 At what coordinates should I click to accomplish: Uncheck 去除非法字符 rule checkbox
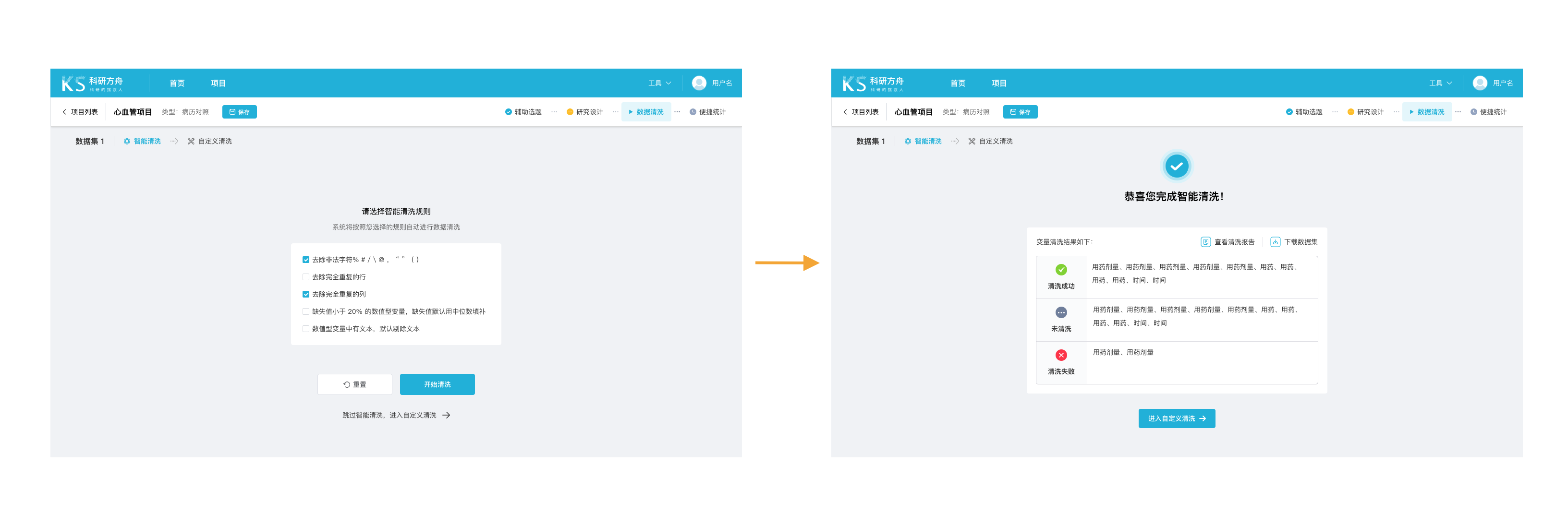point(305,260)
